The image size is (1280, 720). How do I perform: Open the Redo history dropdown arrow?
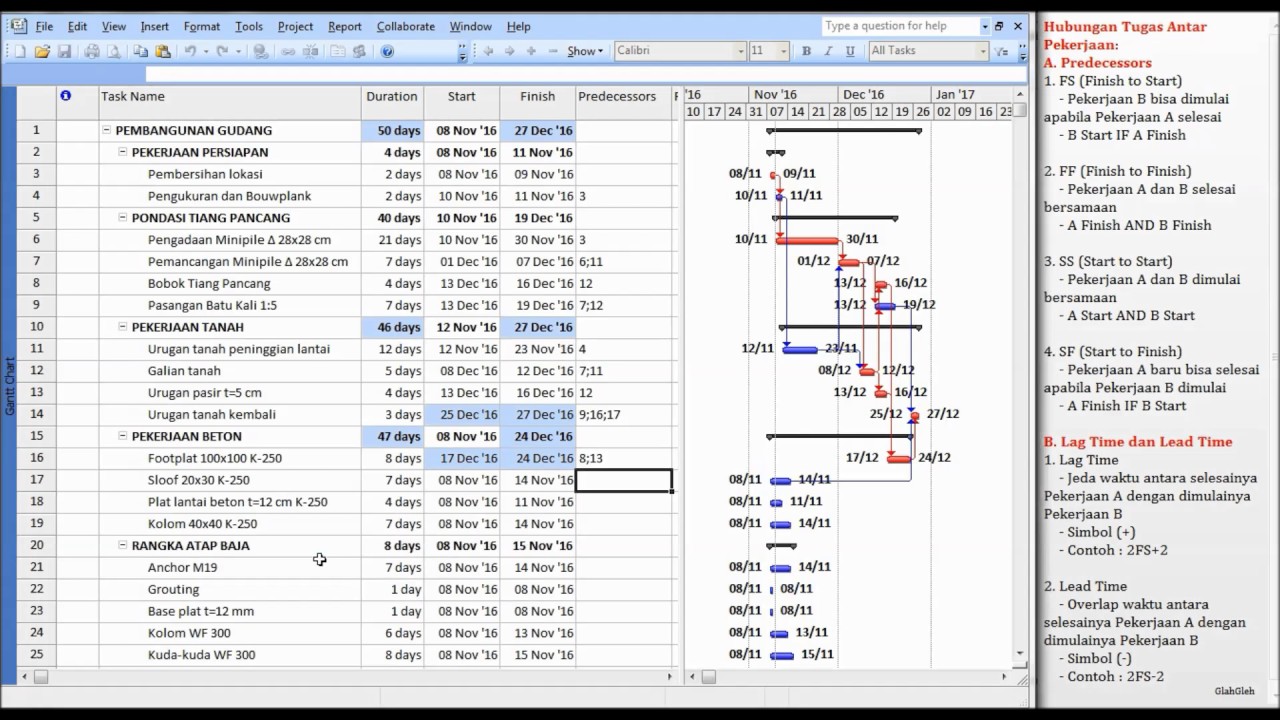pos(237,51)
